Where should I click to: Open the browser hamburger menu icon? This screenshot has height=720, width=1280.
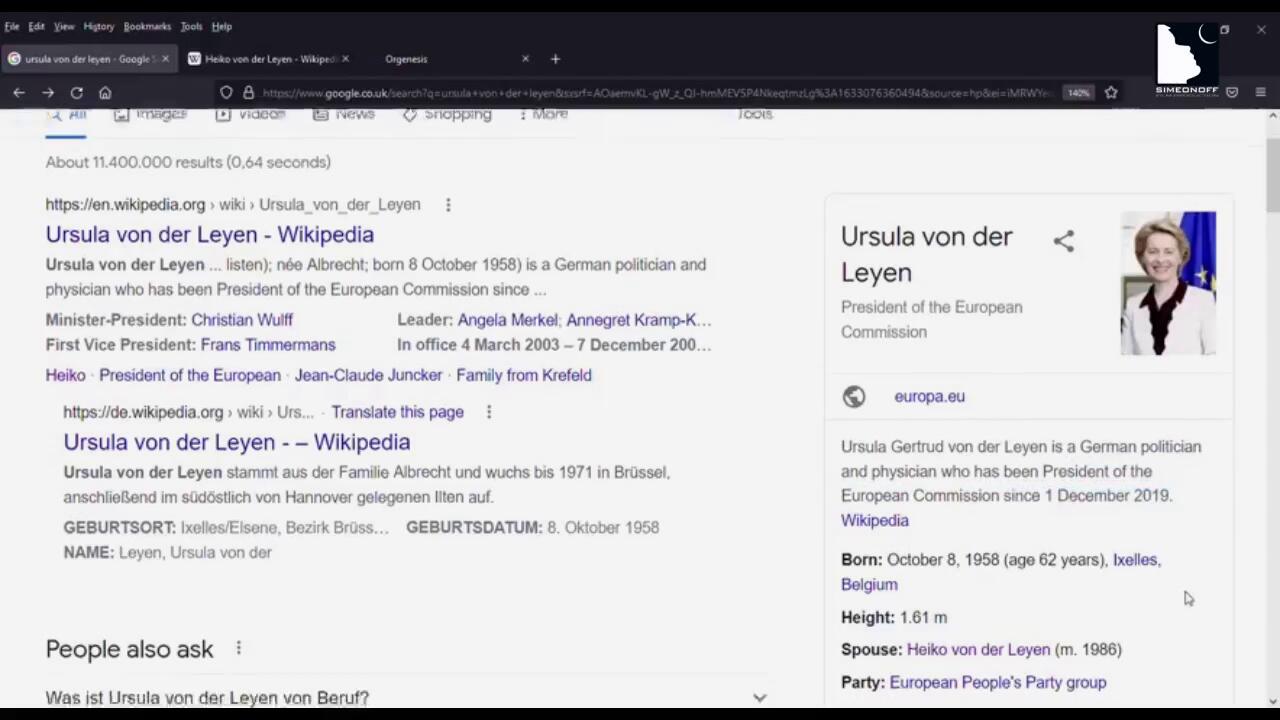coord(1260,93)
